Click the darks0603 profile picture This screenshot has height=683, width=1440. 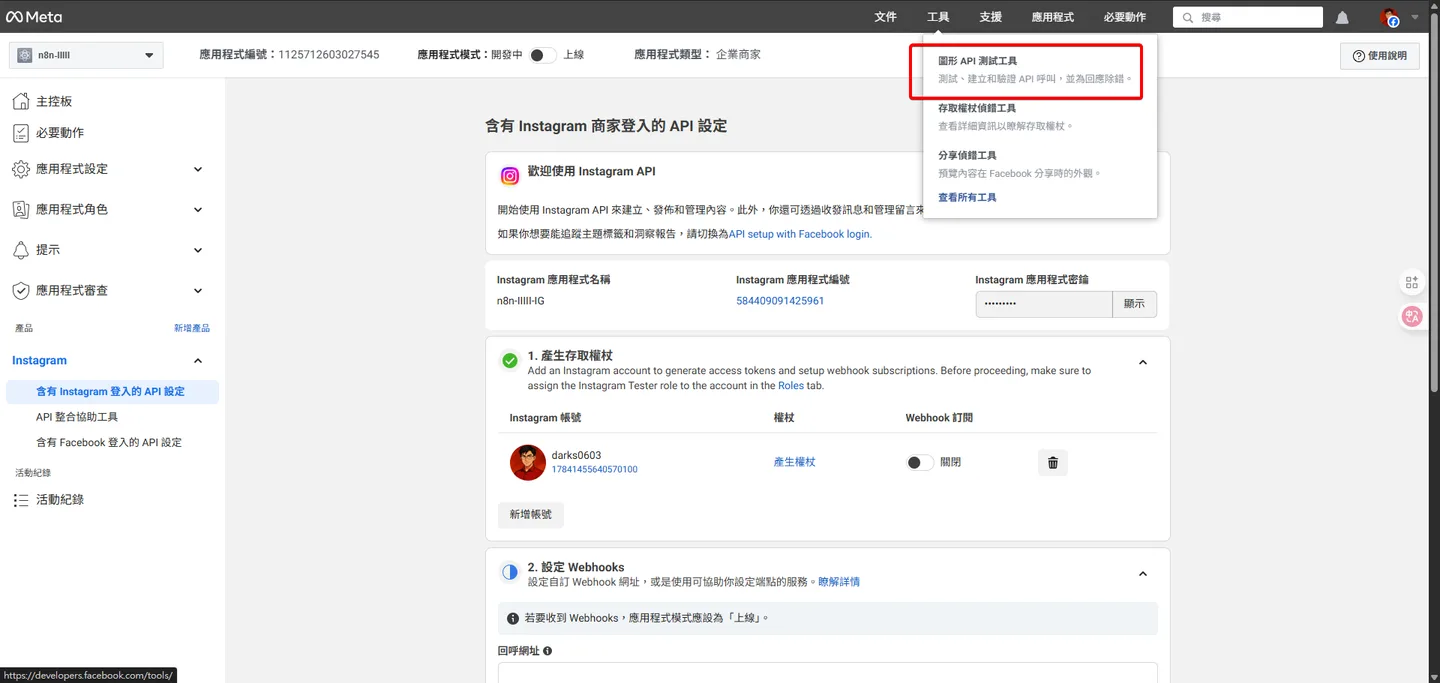pos(528,462)
